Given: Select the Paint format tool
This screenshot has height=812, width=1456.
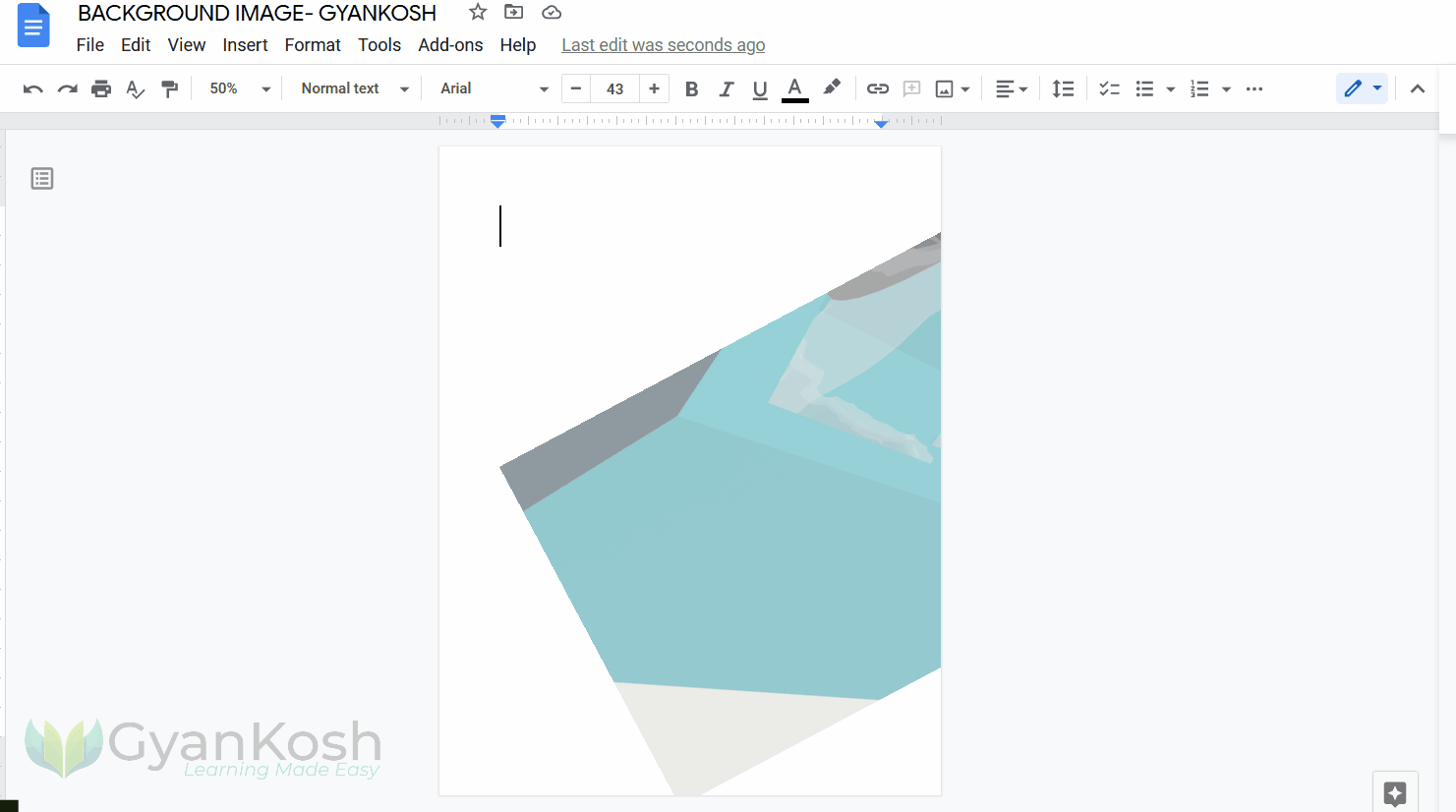Looking at the screenshot, I should pyautogui.click(x=169, y=87).
